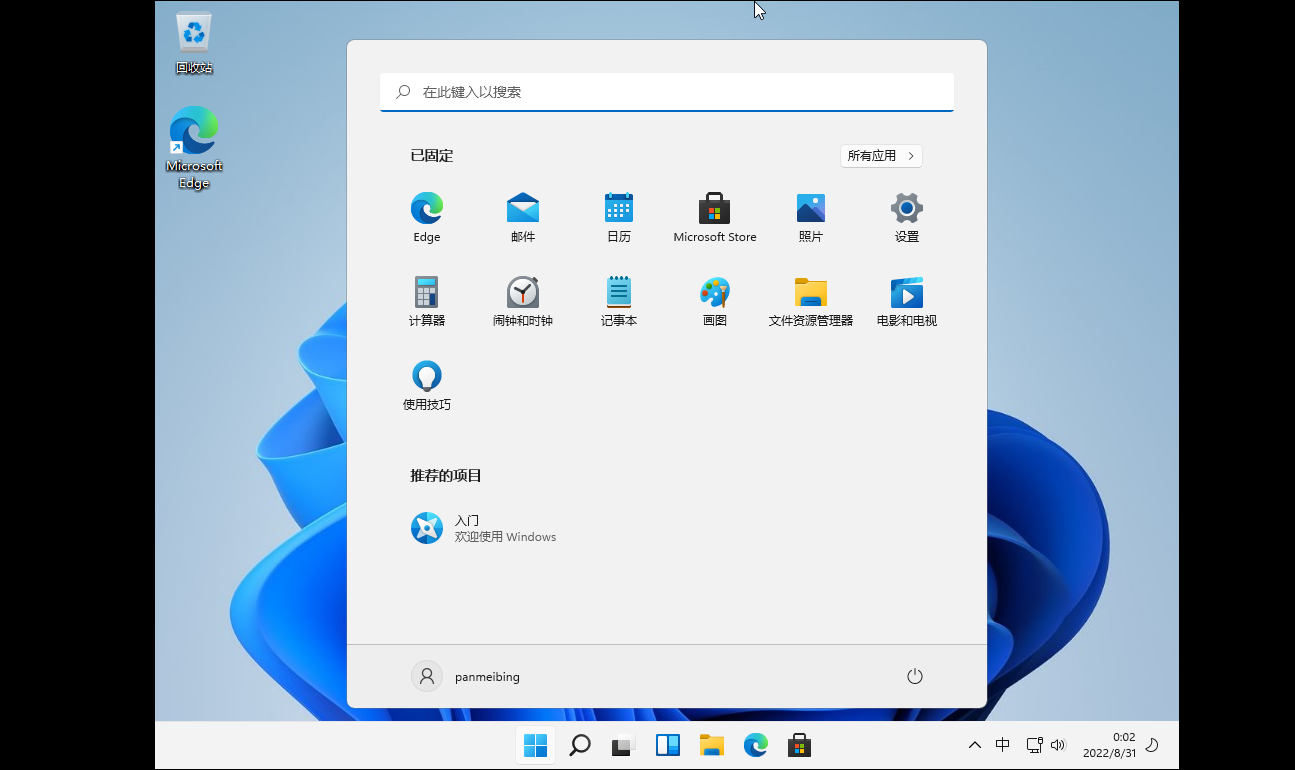Viewport: 1295px width, 770px height.
Task: Open the pinned Edge app in Start menu
Action: pos(427,218)
